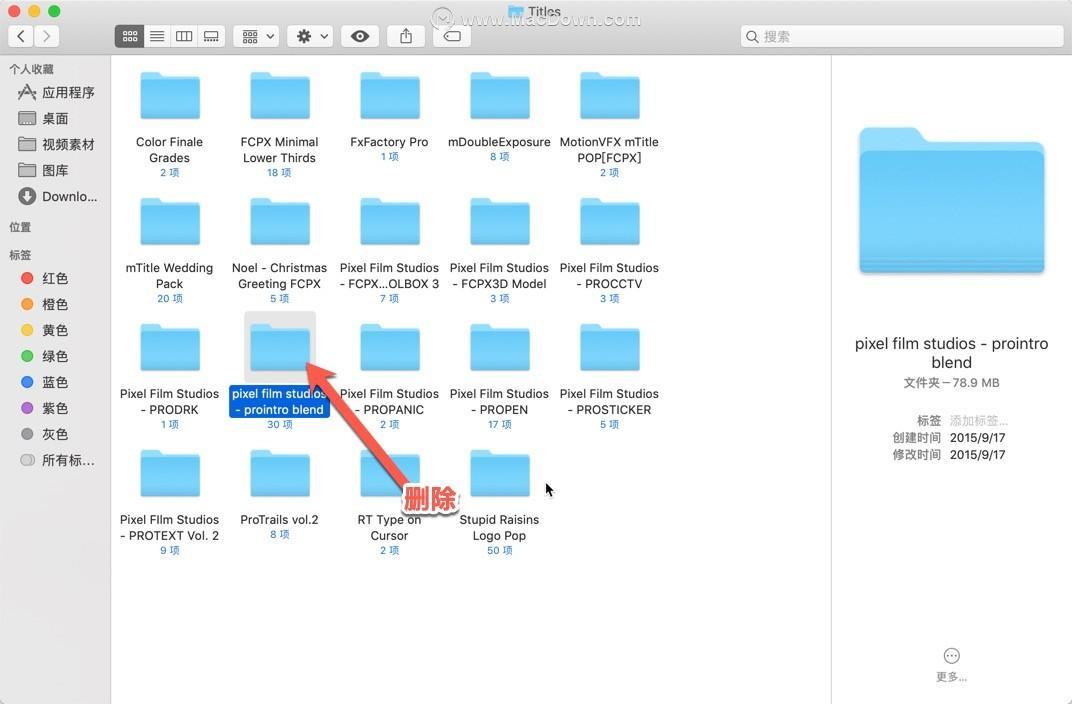Open Downloads in the sidebar
Viewport: 1072px width, 704px height.
(57, 196)
